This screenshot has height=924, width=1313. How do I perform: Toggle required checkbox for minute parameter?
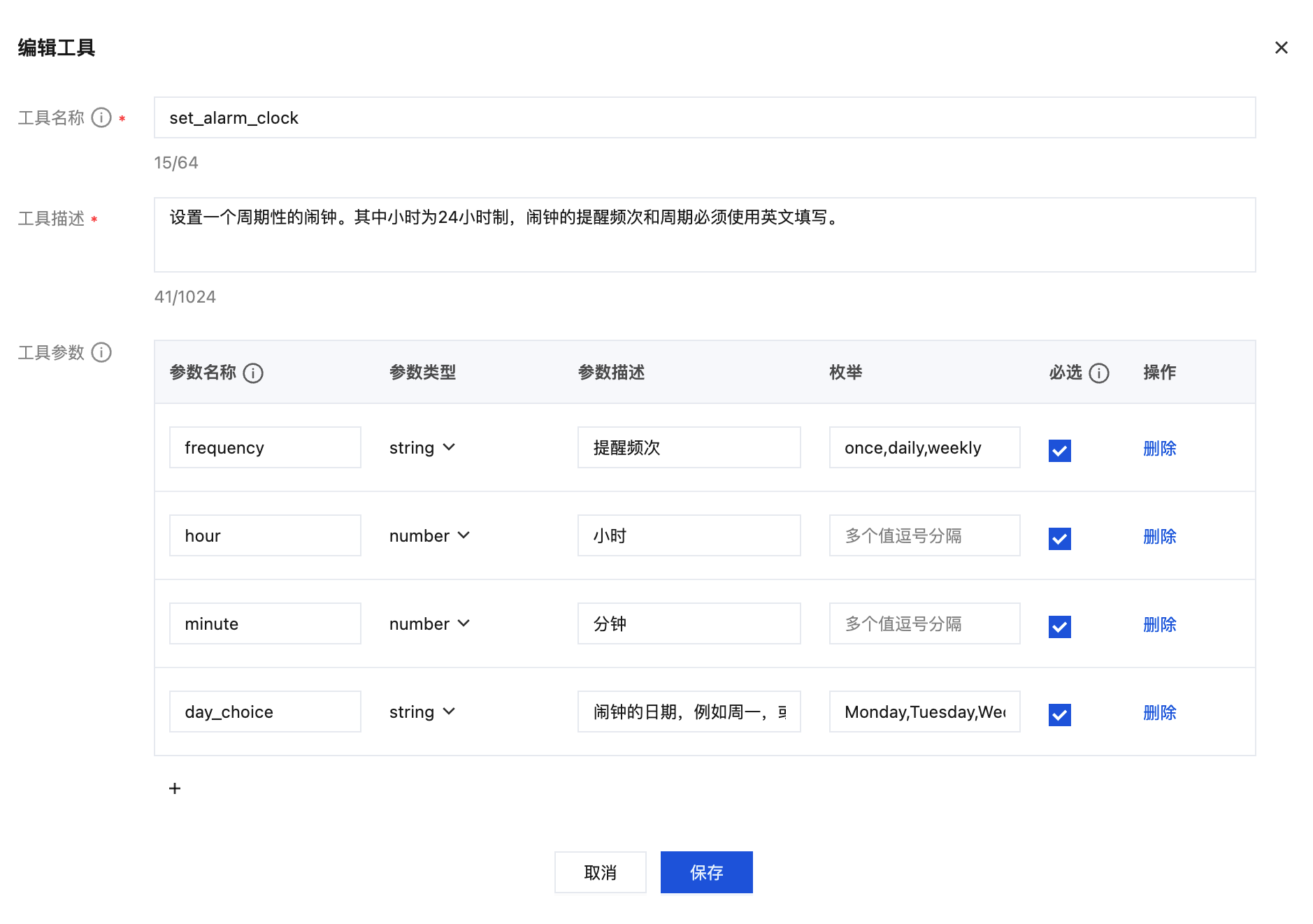(x=1059, y=626)
